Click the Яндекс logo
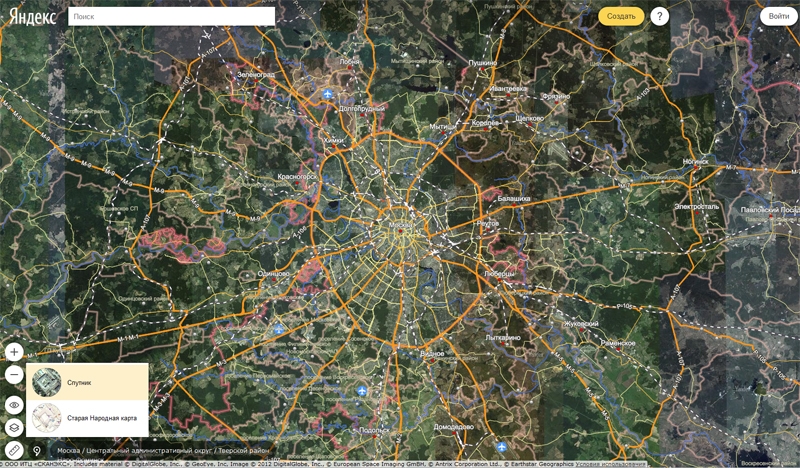Image resolution: width=800 pixels, height=468 pixels. (x=33, y=17)
